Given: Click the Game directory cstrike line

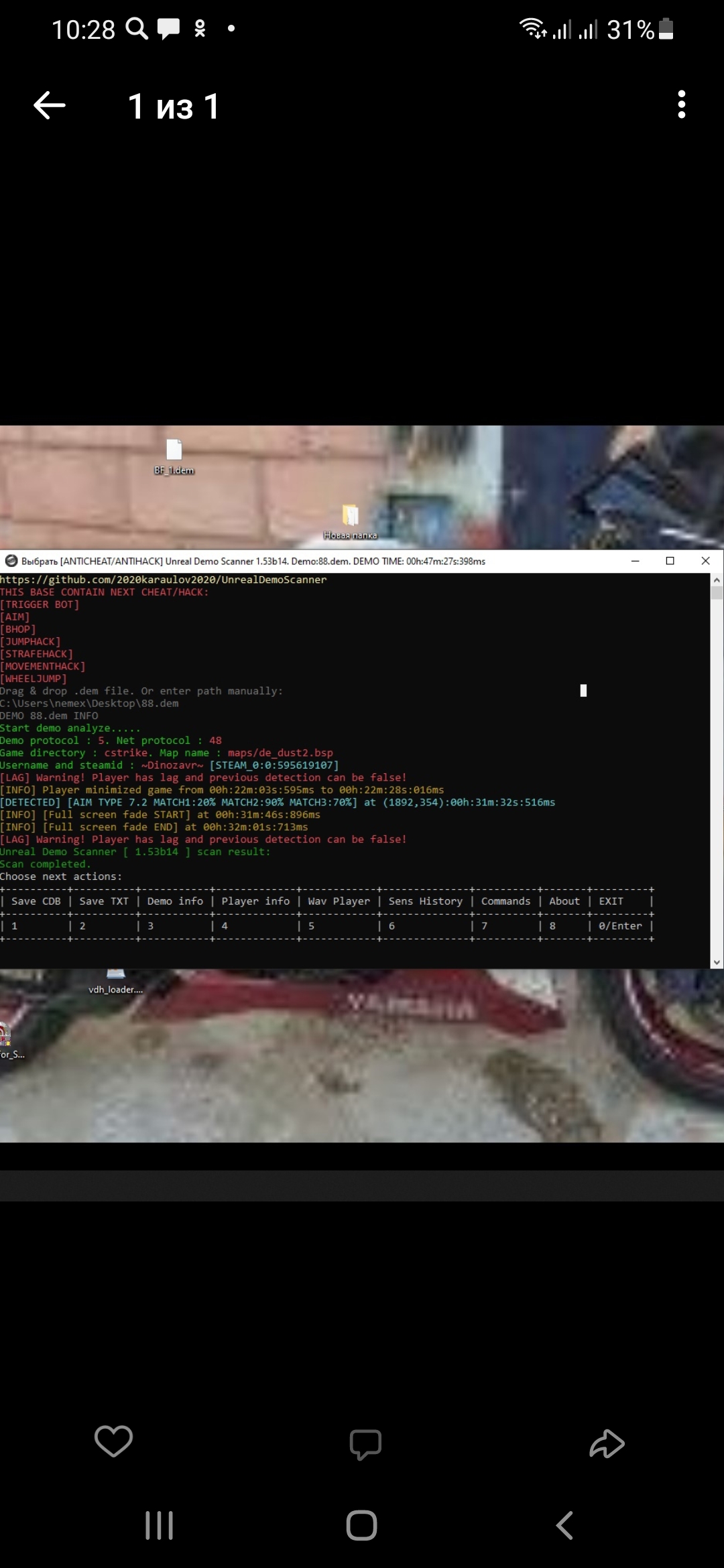Looking at the screenshot, I should coord(166,753).
